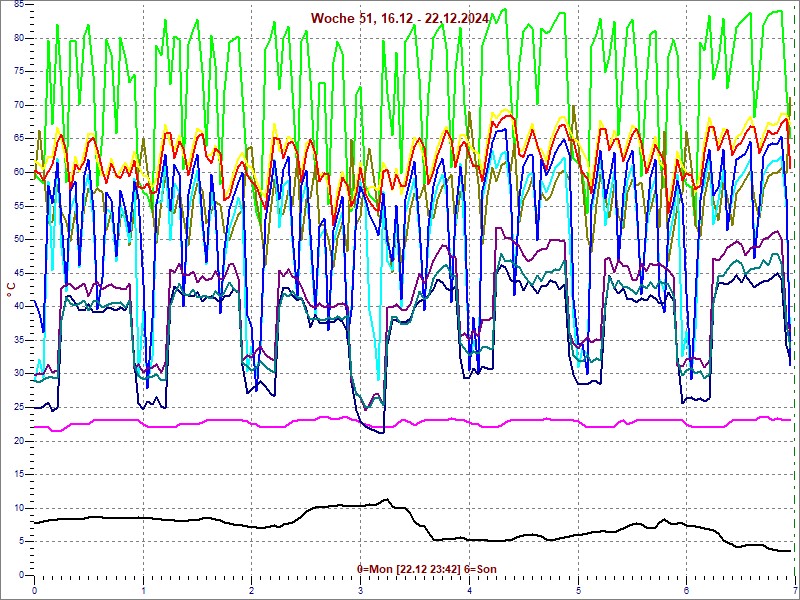The image size is (800, 600).
Task: Select x-axis tick label 6
Action: 686,589
